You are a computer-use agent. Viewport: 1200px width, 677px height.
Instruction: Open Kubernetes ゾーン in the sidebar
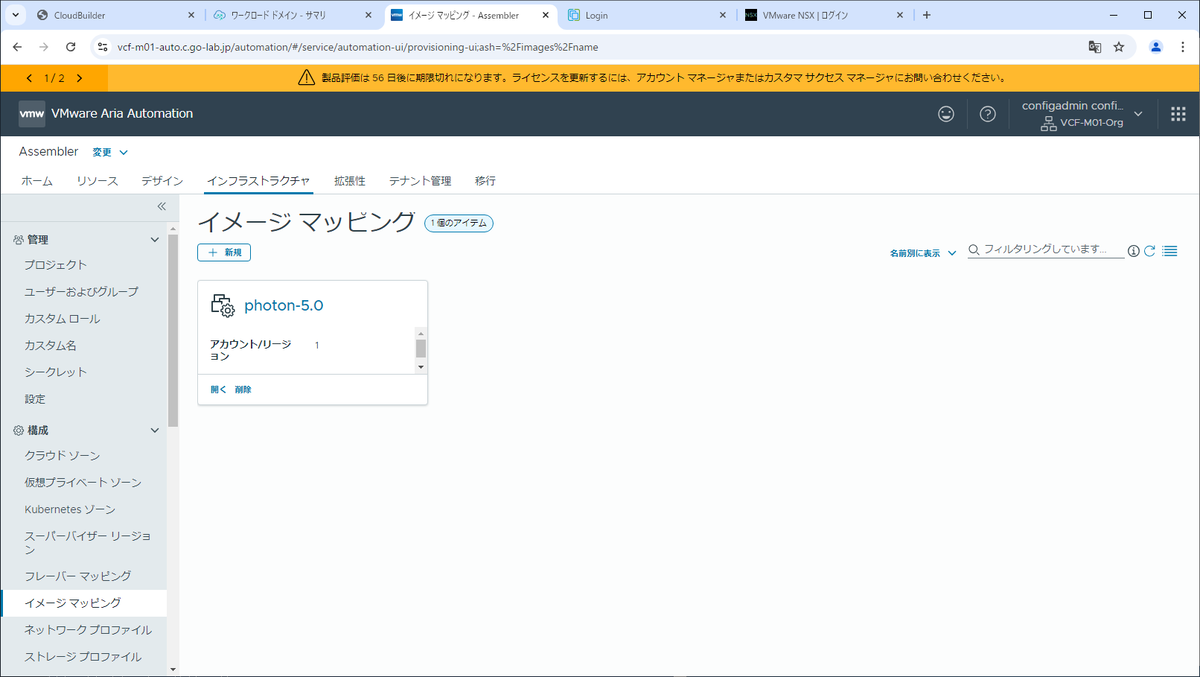click(x=70, y=510)
